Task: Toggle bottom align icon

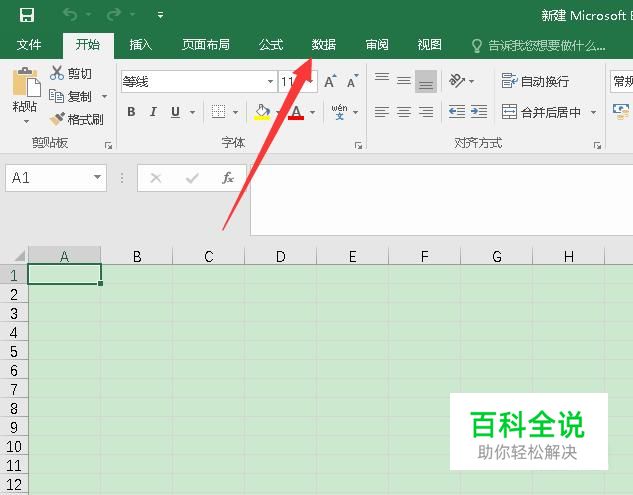Action: click(426, 81)
